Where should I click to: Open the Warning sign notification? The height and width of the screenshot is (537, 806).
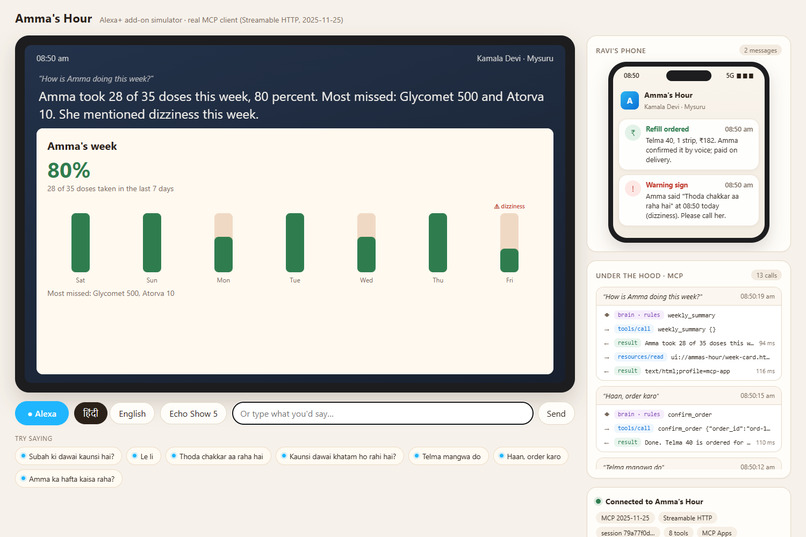coord(689,200)
